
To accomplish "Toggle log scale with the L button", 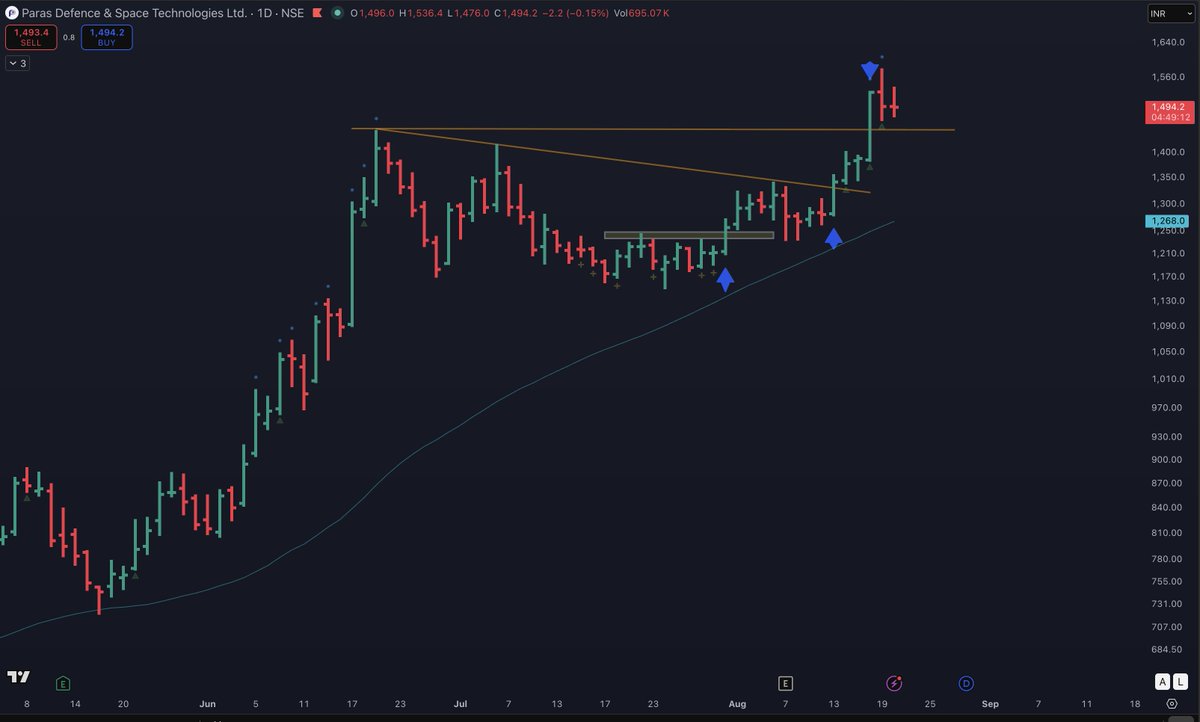I will (1179, 681).
